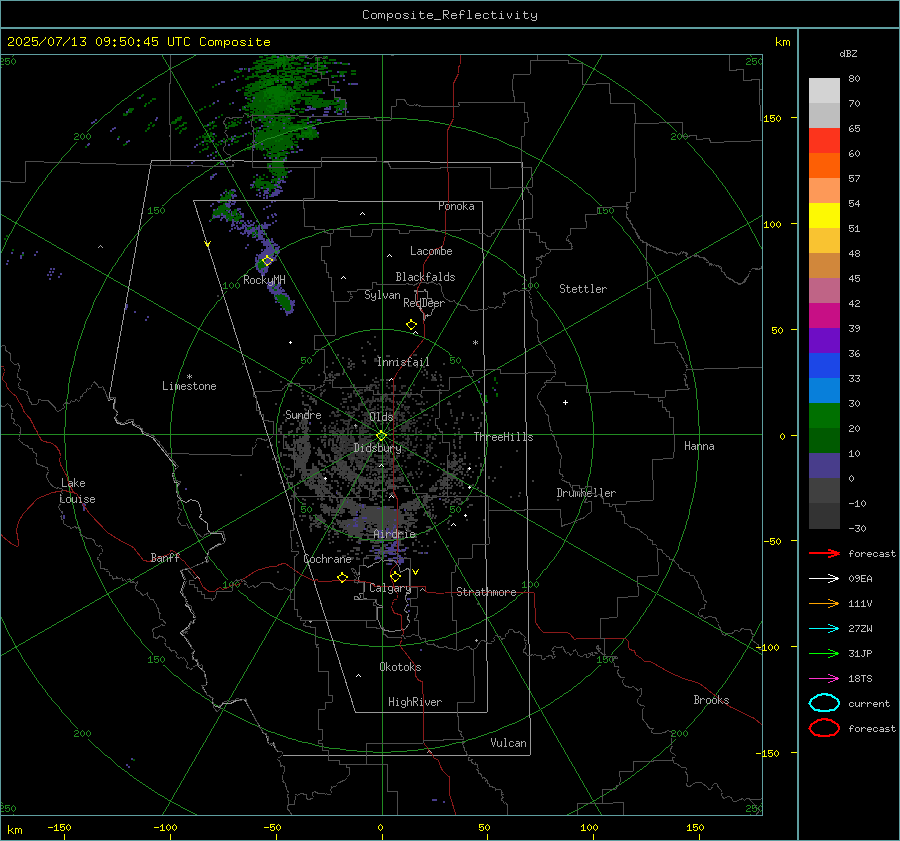Image resolution: width=900 pixels, height=841 pixels.
Task: Click the Sundre label
Action: [303, 414]
